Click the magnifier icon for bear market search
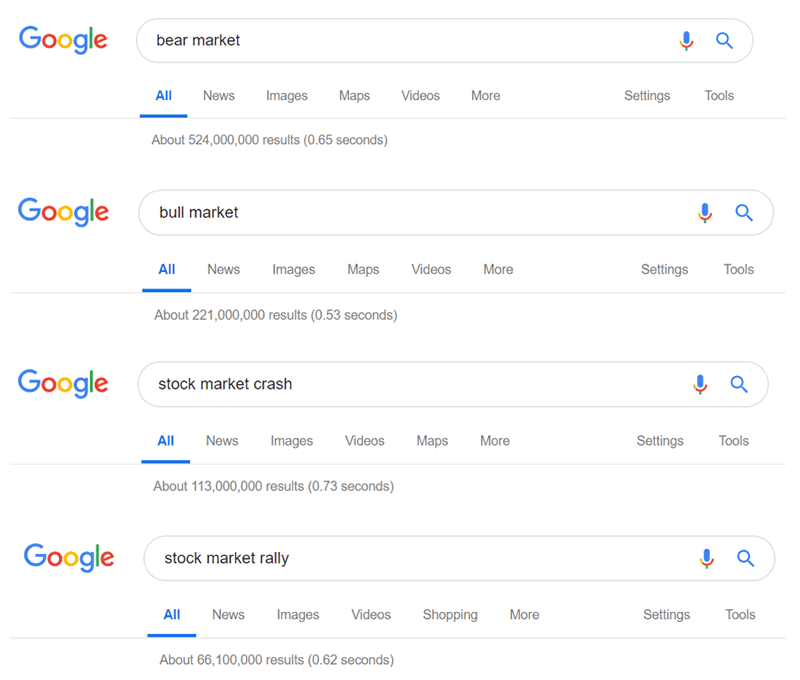800x680 pixels. [x=725, y=41]
